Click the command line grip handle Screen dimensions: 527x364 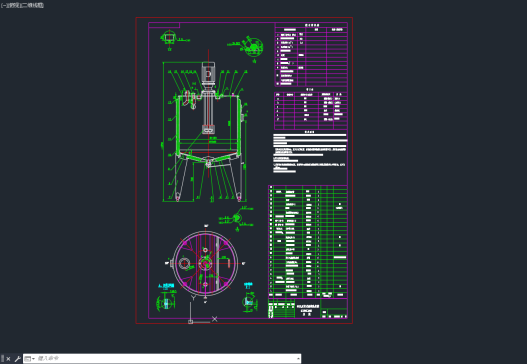tap(2, 359)
